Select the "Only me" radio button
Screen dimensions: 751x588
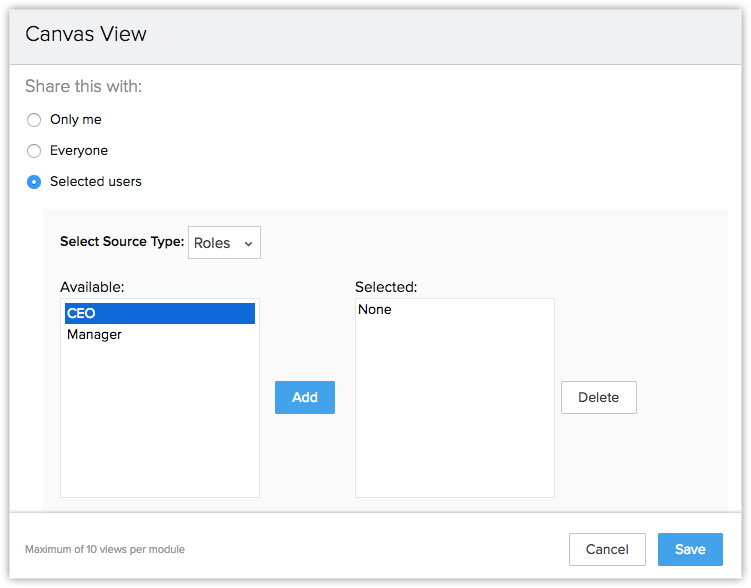[x=34, y=120]
